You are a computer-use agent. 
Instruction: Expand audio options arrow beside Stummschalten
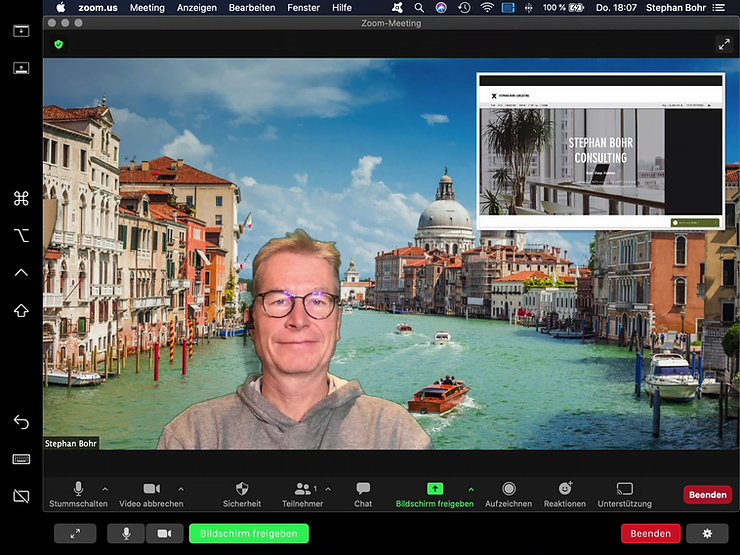click(106, 488)
